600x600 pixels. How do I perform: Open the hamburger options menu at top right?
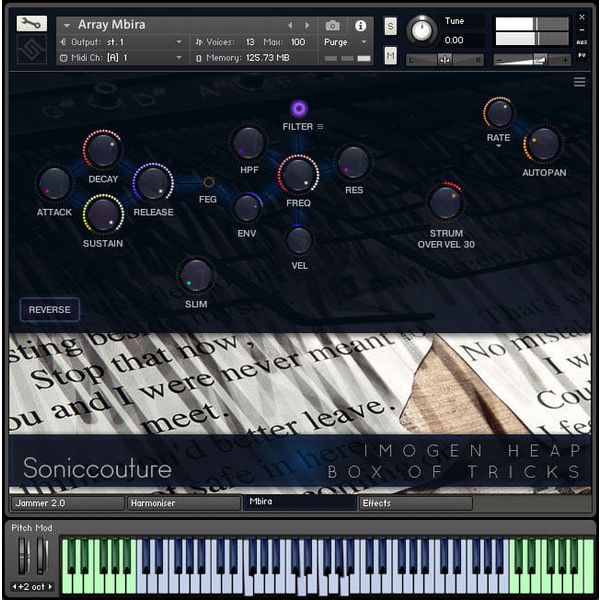(579, 82)
